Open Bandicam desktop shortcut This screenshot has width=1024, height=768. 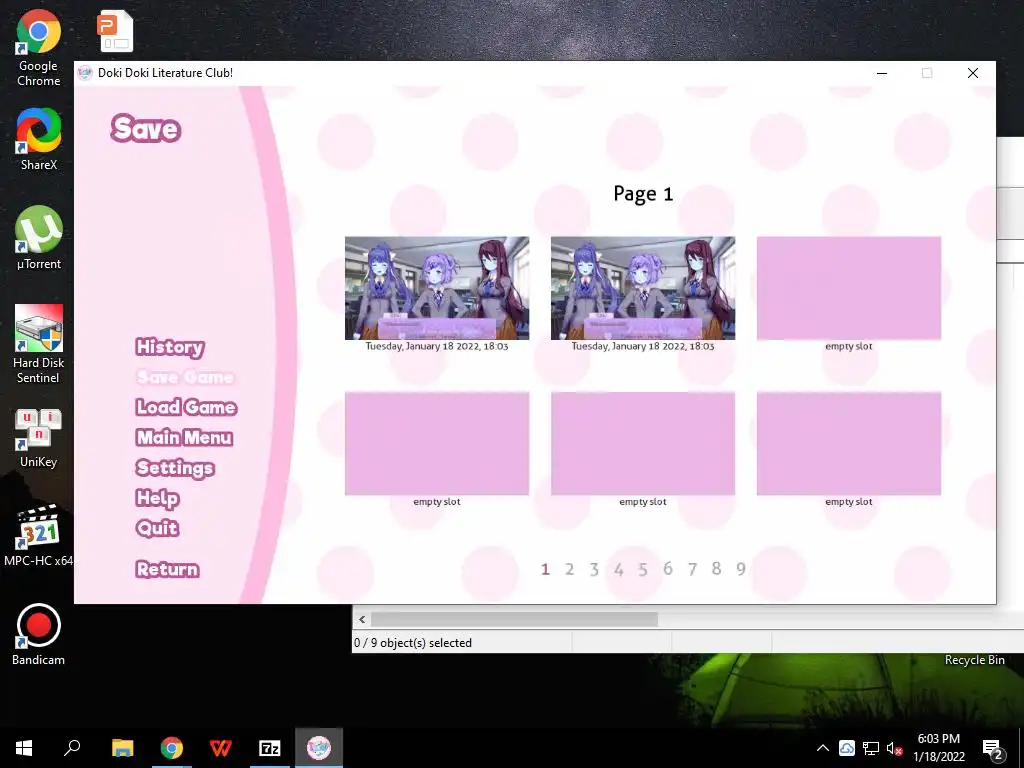point(39,635)
